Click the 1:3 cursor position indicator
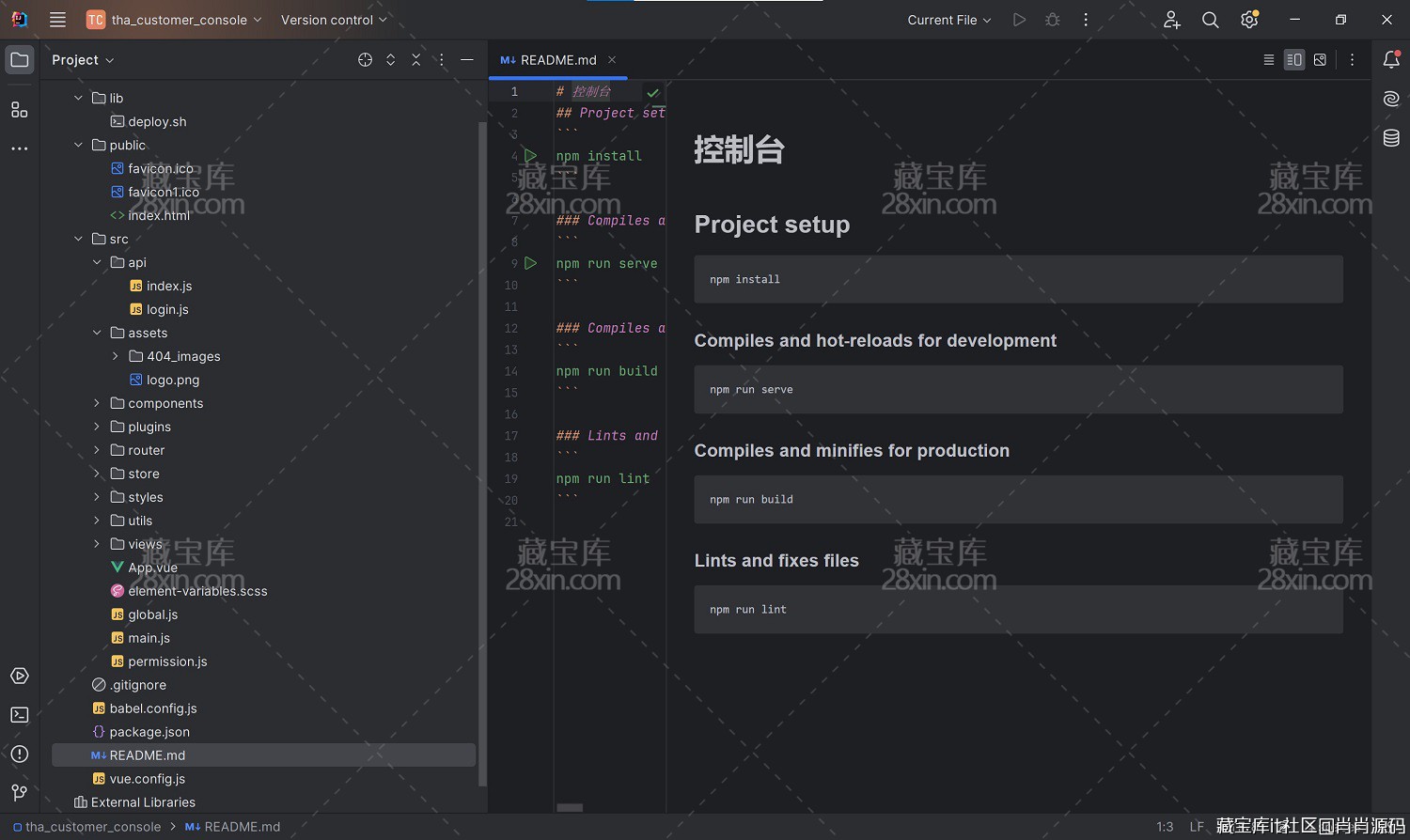Viewport: 1410px width, 840px height. [x=1165, y=827]
